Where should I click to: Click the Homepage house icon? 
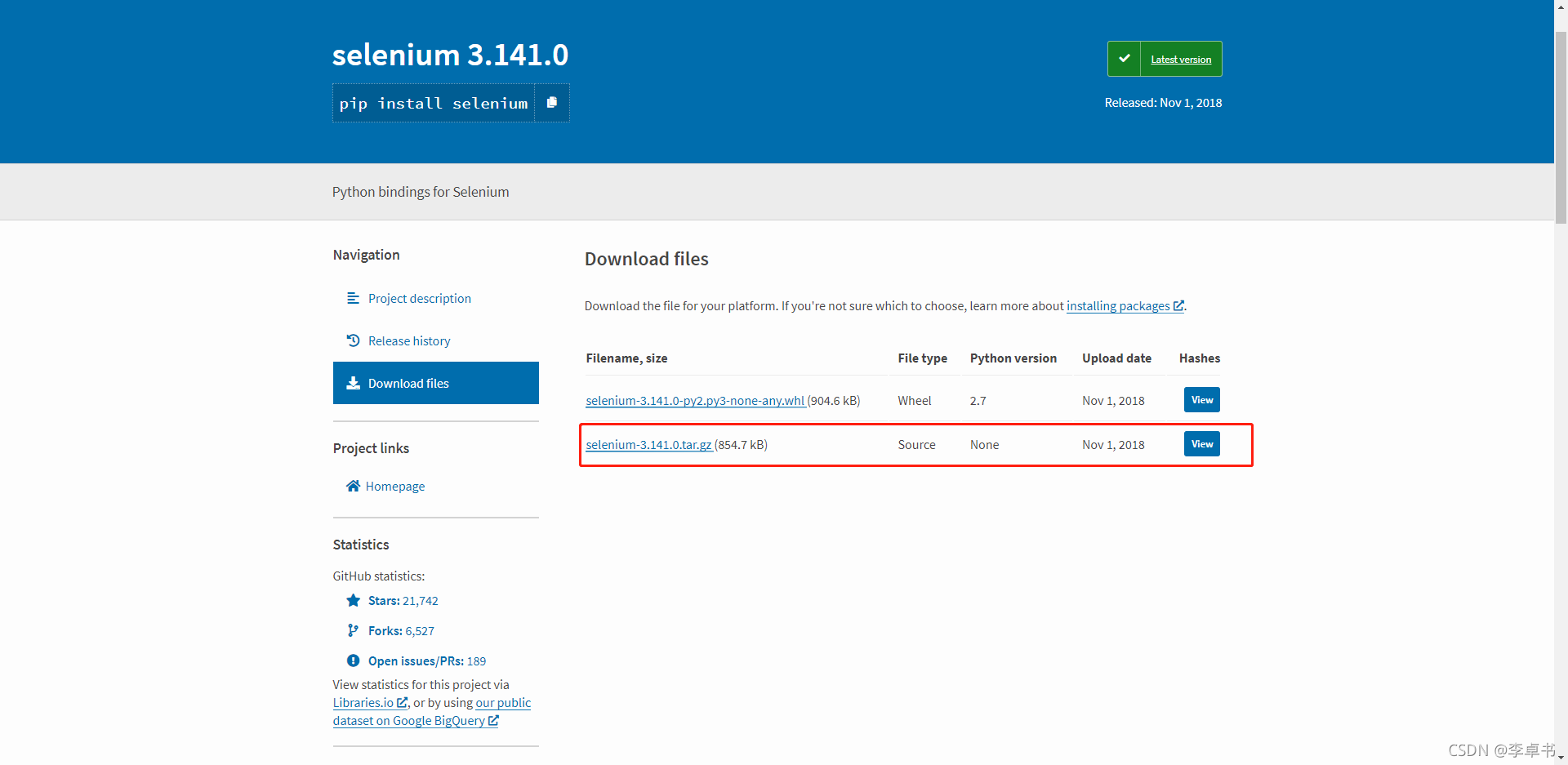(x=353, y=486)
